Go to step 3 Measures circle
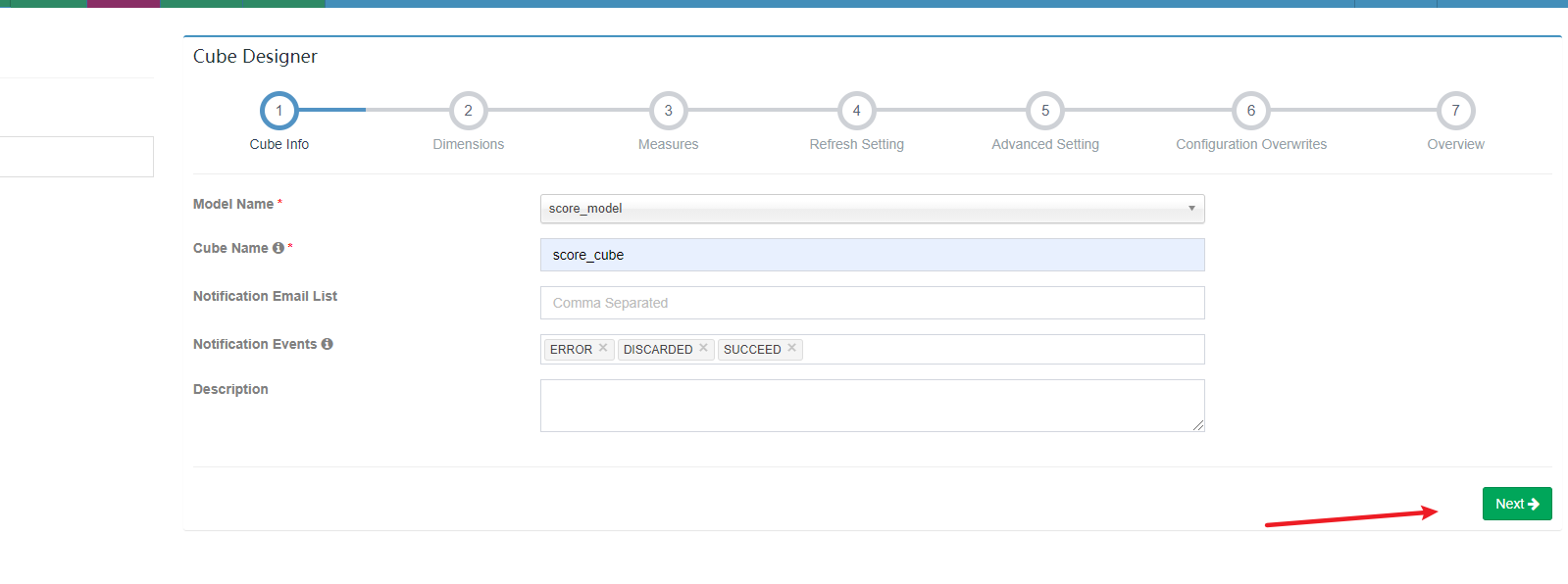This screenshot has height=584, width=1568. point(669,111)
